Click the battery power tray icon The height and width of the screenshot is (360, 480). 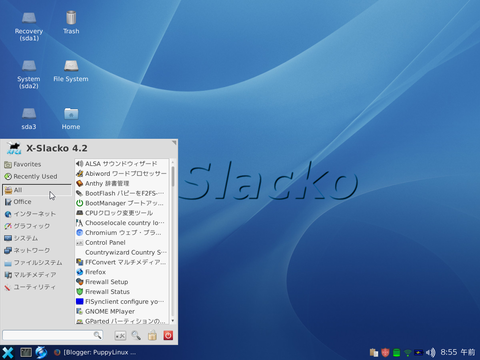coord(419,352)
